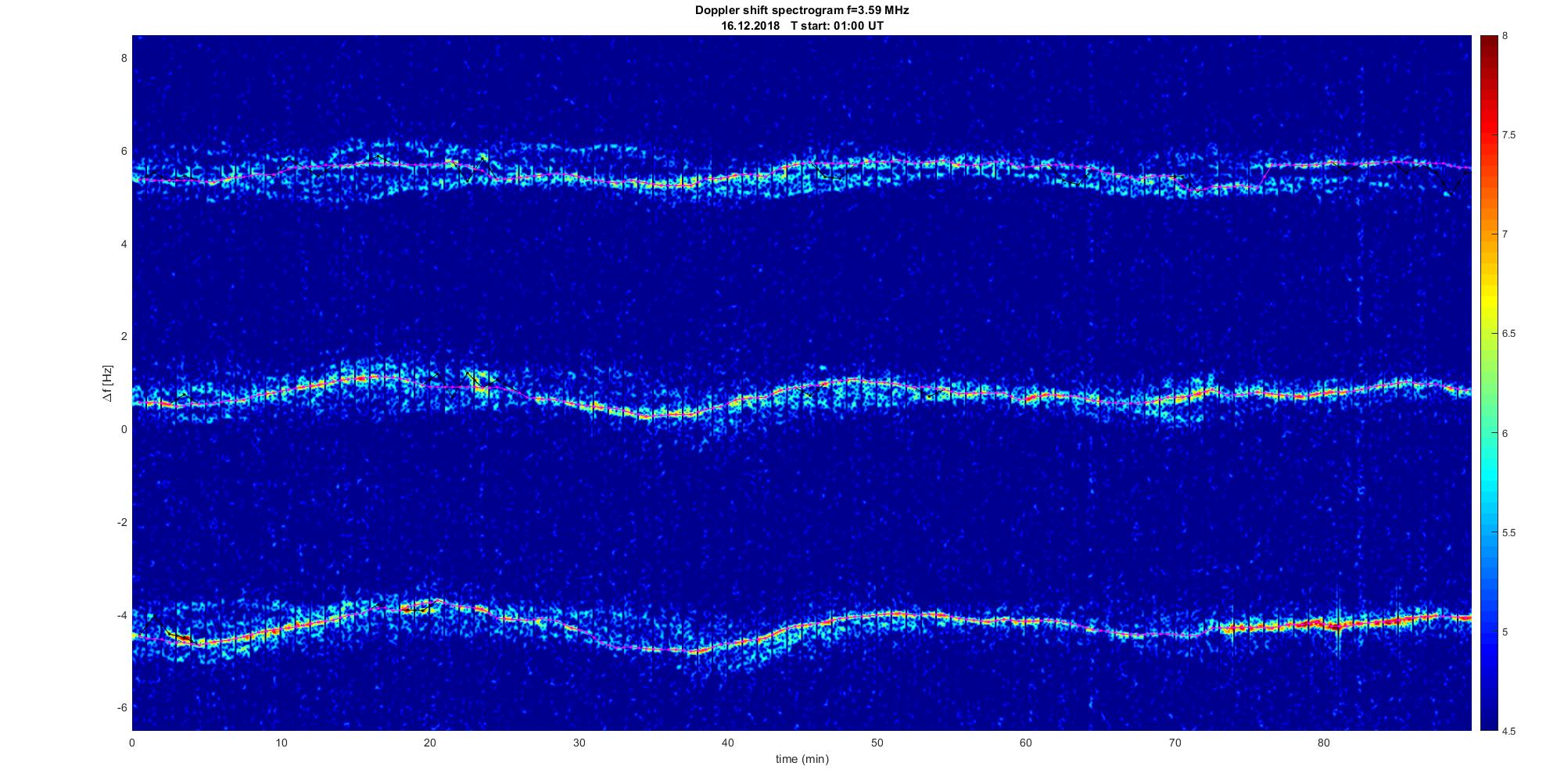Screen dimensions: 1564x784
Task: Click the colorbar tick label '8'
Action: click(1505, 36)
